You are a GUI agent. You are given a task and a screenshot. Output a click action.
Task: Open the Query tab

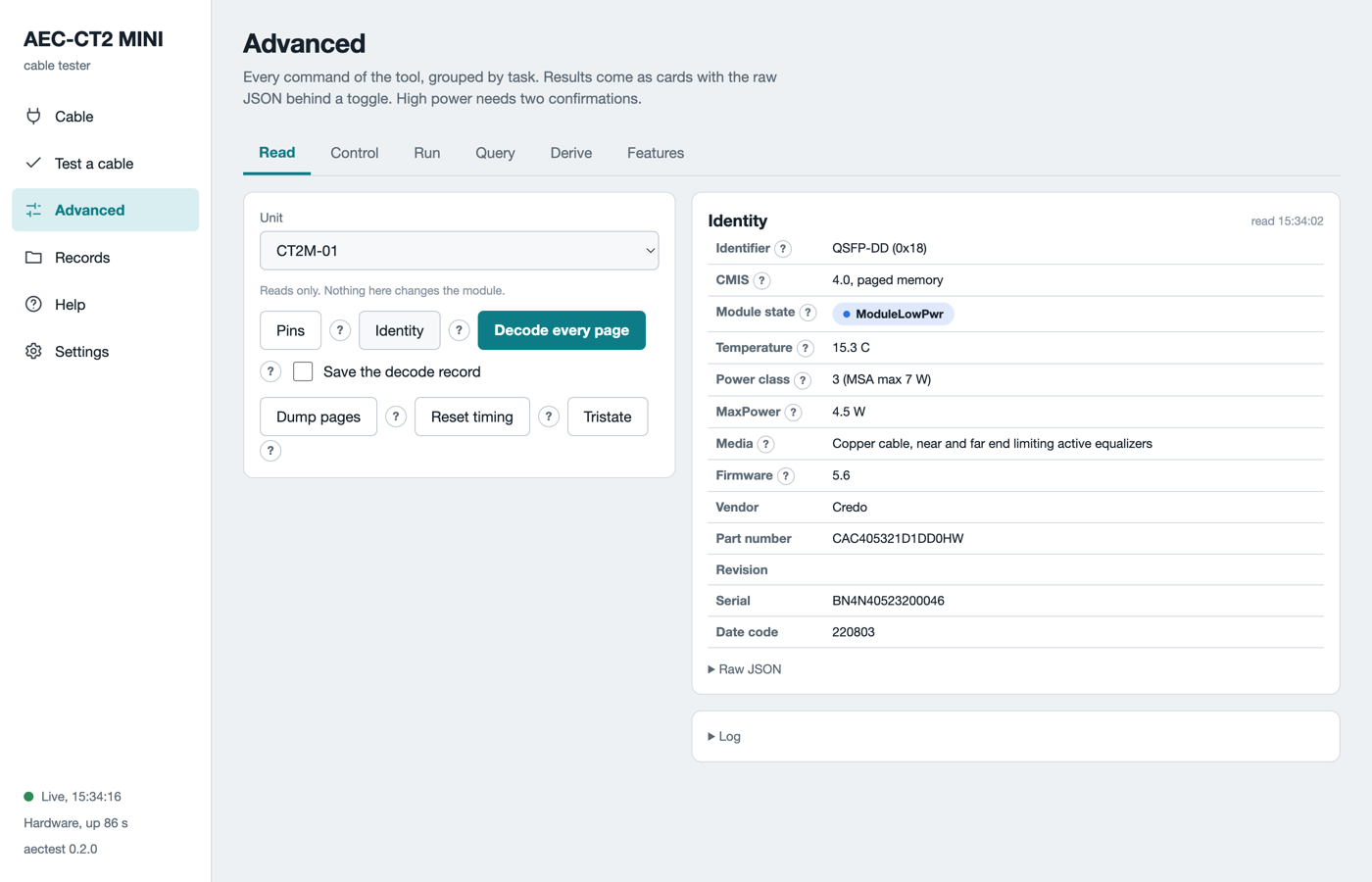point(495,153)
